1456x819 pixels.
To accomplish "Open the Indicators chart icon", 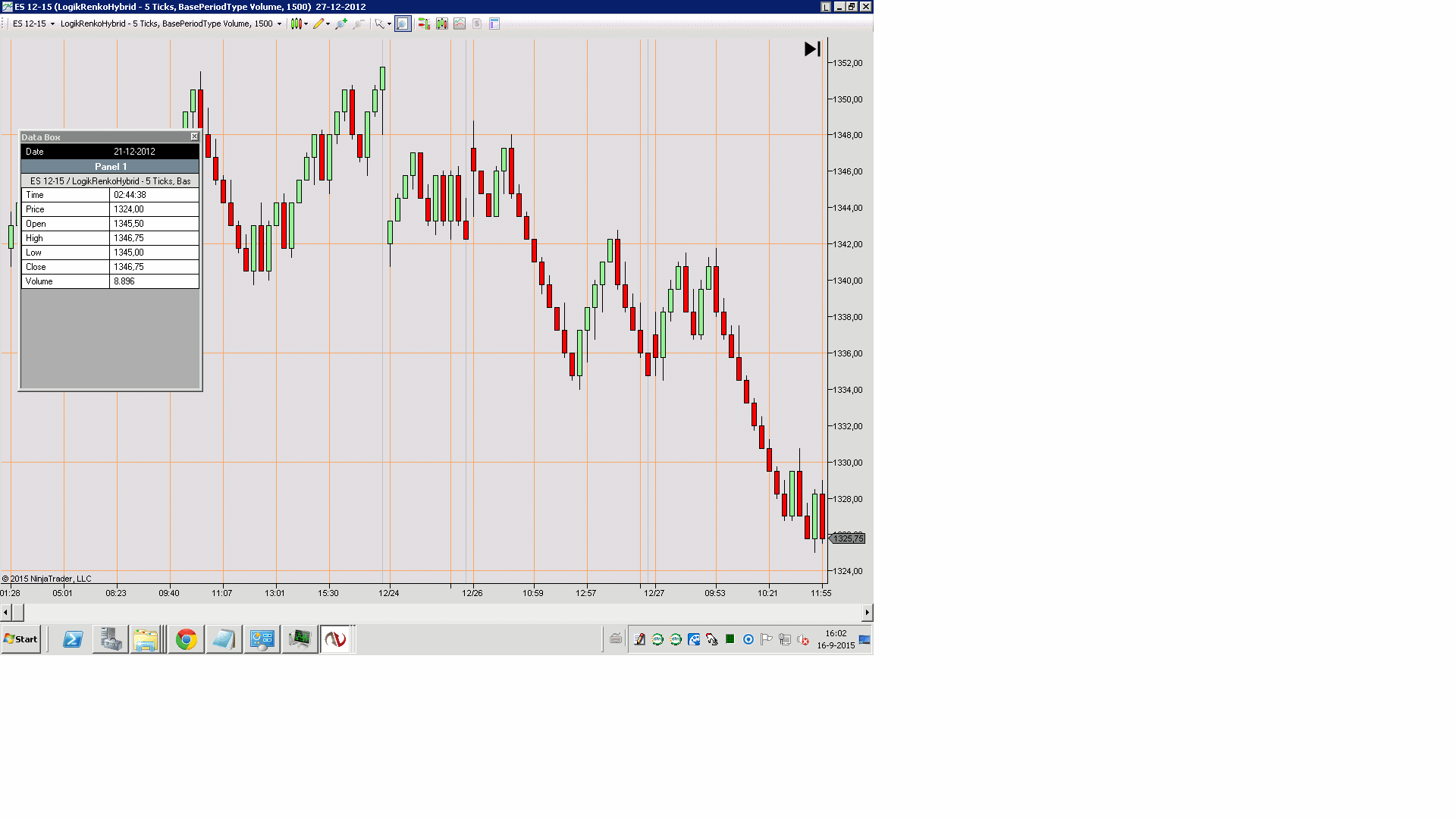I will tap(460, 24).
